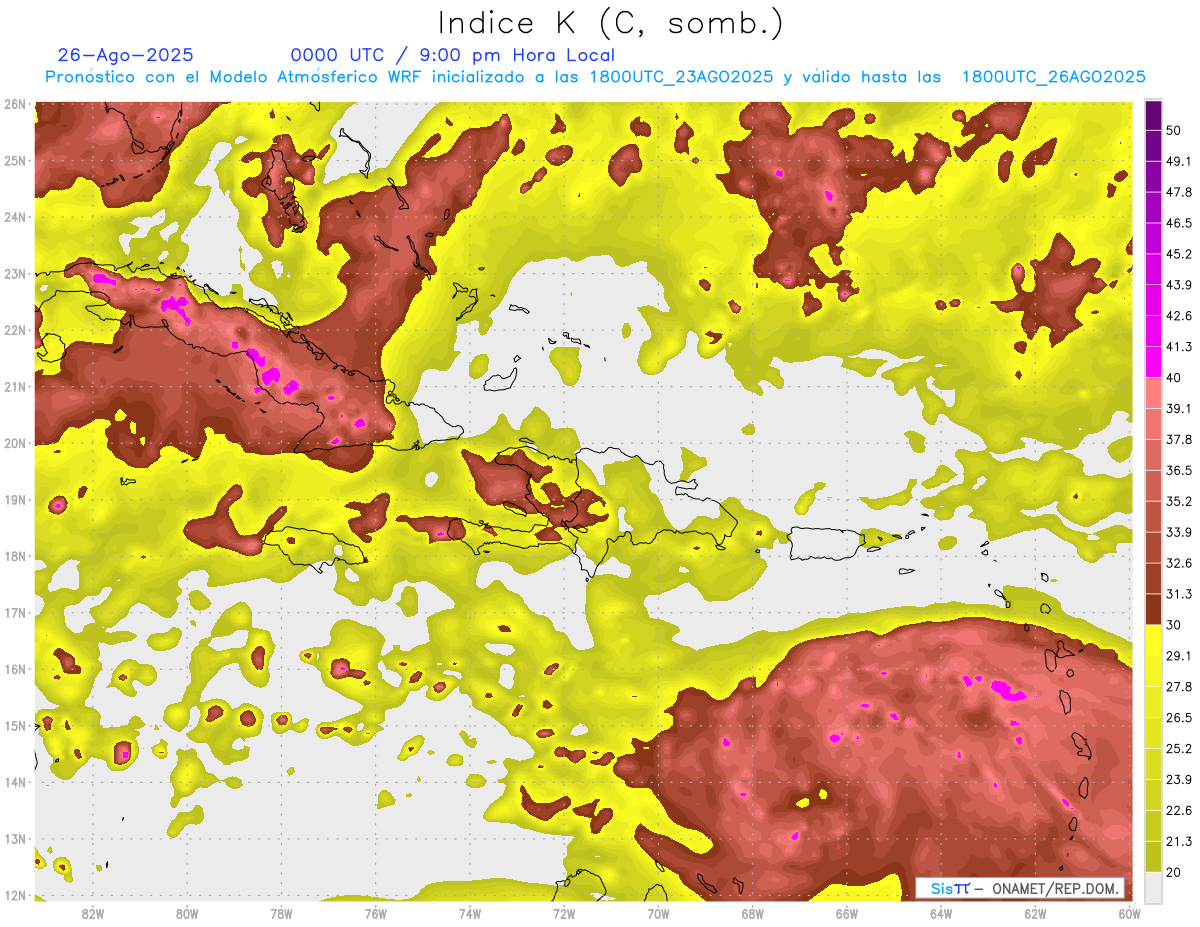Click the colorbar value 33.9
Screen dimensions: 1200x927
1179,532
